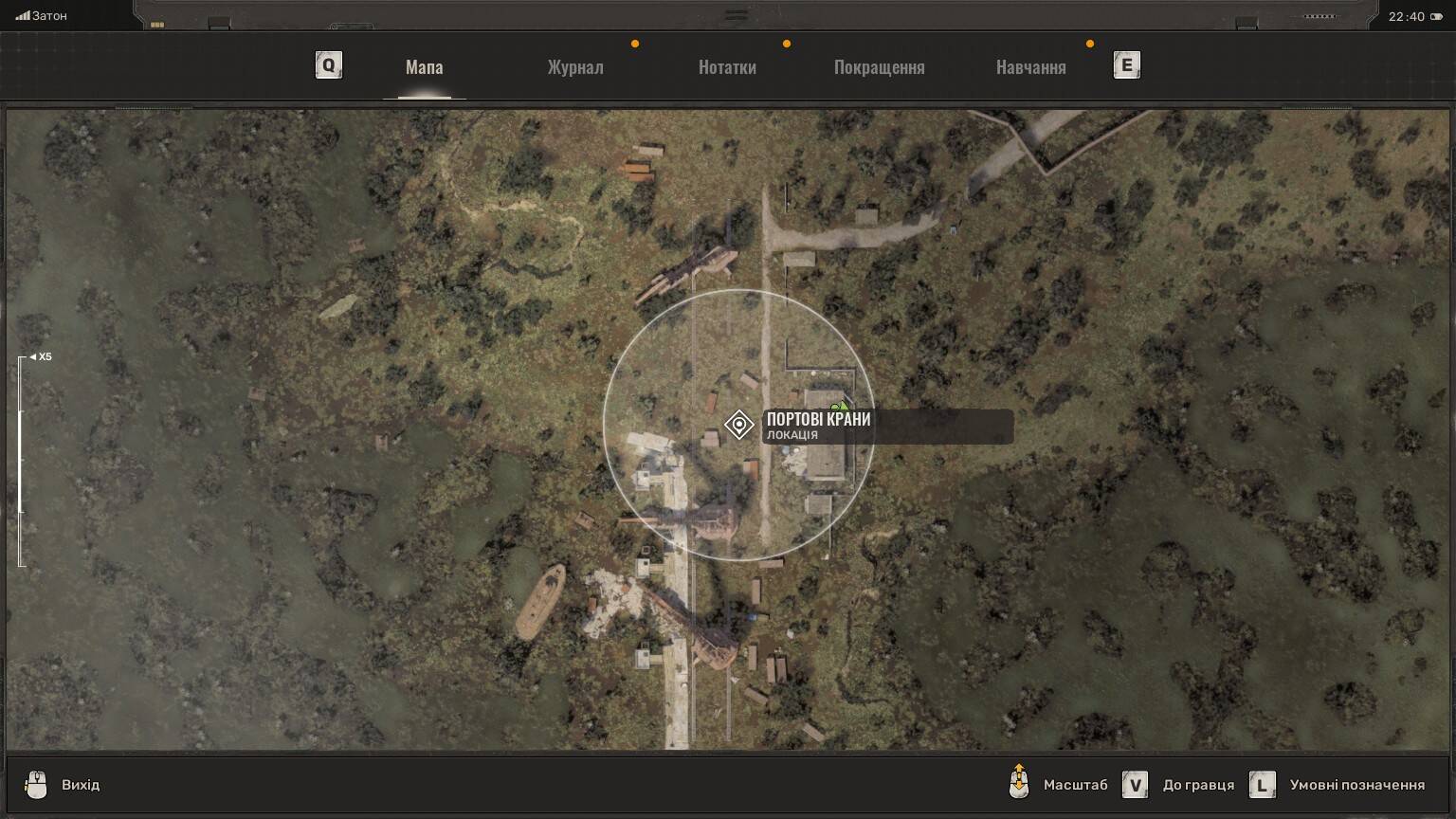The height and width of the screenshot is (819, 1456).
Task: Click the Вихід exit button
Action: coord(81,785)
